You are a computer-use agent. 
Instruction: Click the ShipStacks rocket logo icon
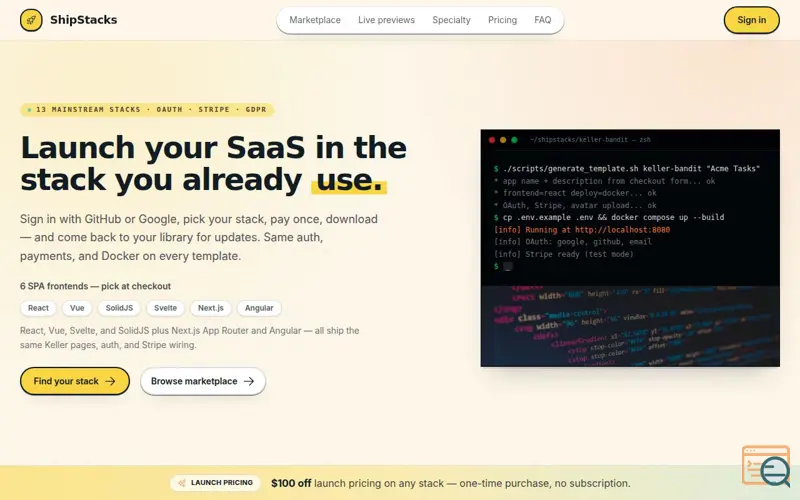(x=31, y=20)
